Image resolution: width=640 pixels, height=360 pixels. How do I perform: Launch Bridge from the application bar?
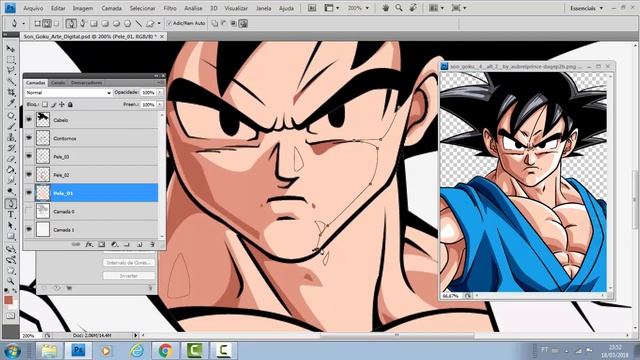(312, 8)
